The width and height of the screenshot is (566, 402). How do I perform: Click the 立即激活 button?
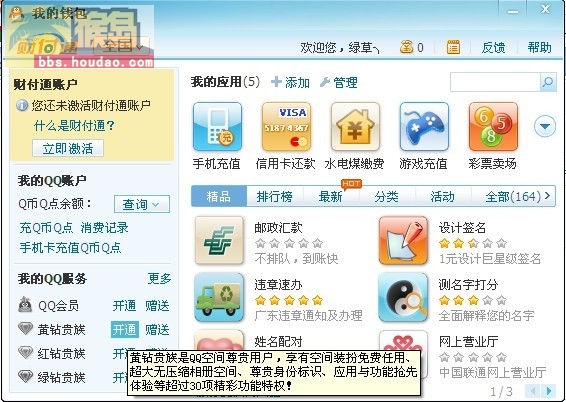pos(68,148)
